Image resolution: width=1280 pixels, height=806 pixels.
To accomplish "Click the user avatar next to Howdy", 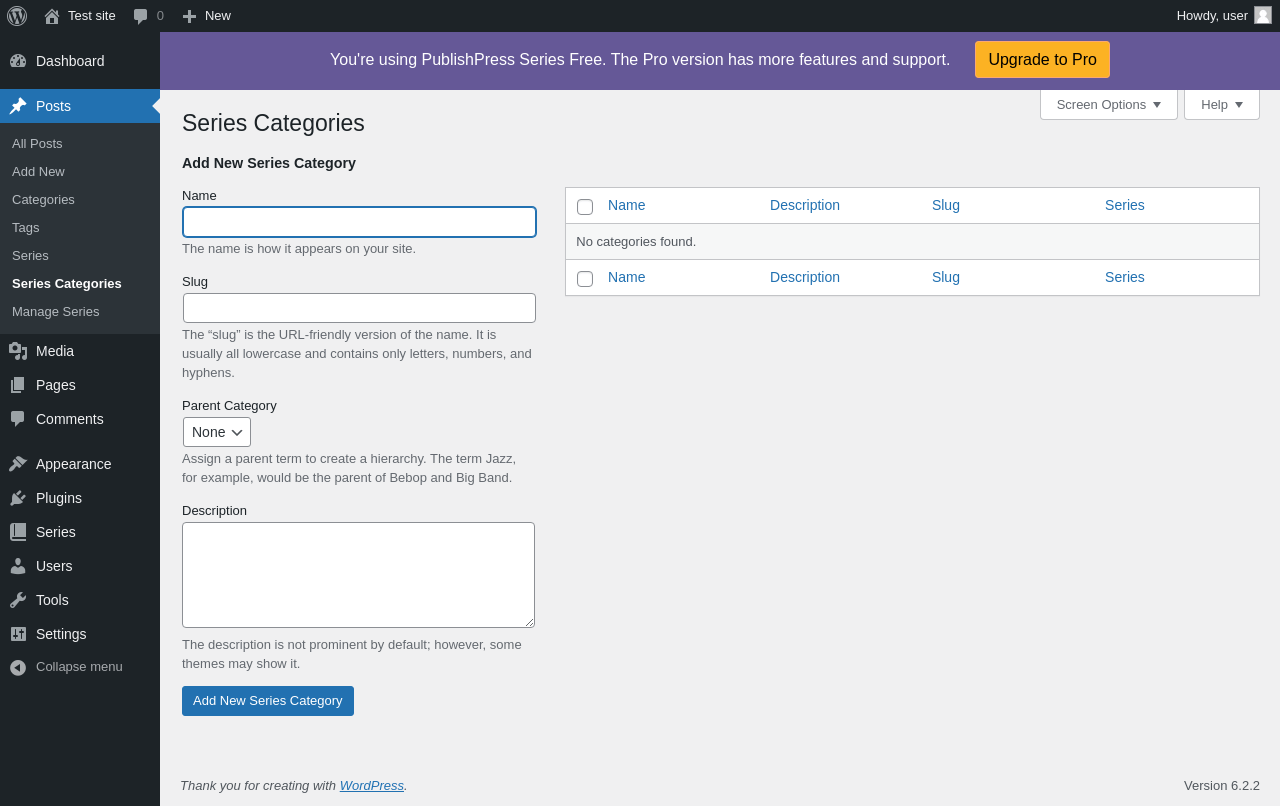I will 1263,15.
